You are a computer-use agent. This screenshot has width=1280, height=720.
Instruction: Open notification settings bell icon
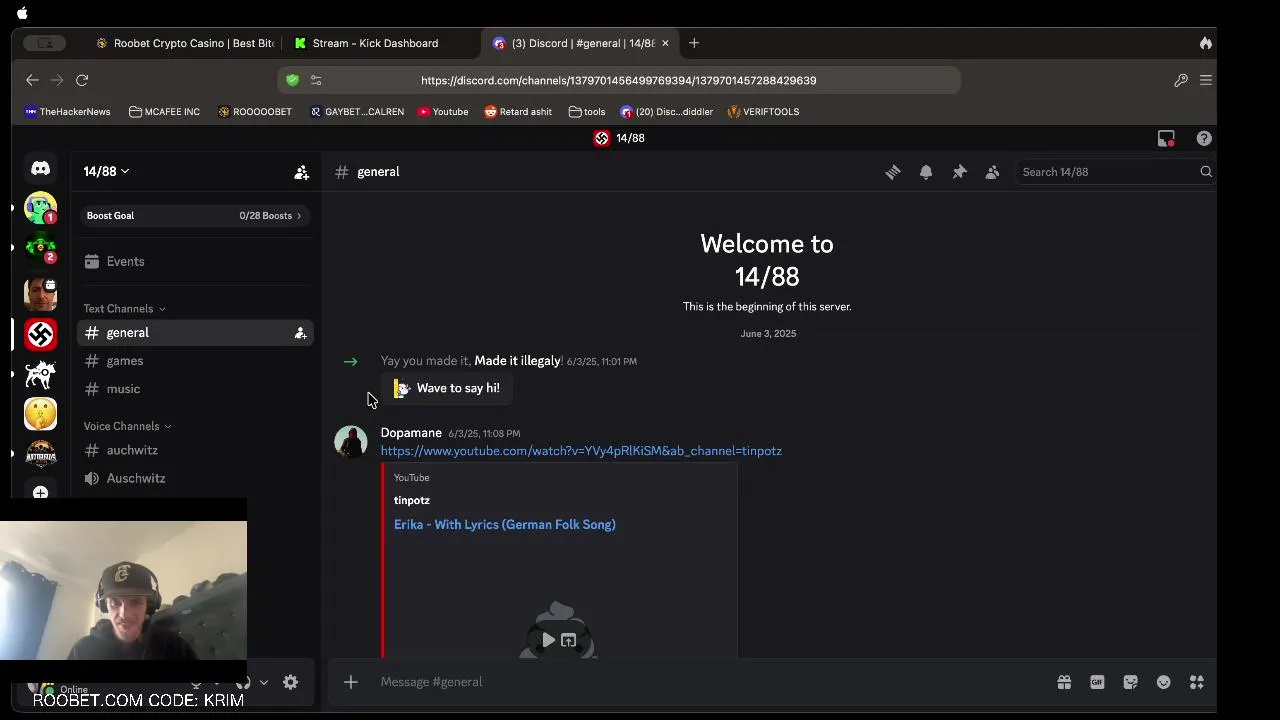click(926, 172)
